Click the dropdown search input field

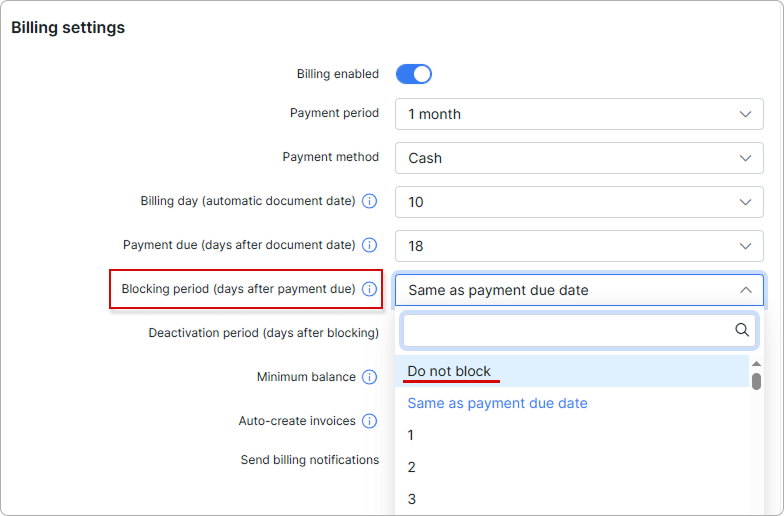[x=568, y=330]
